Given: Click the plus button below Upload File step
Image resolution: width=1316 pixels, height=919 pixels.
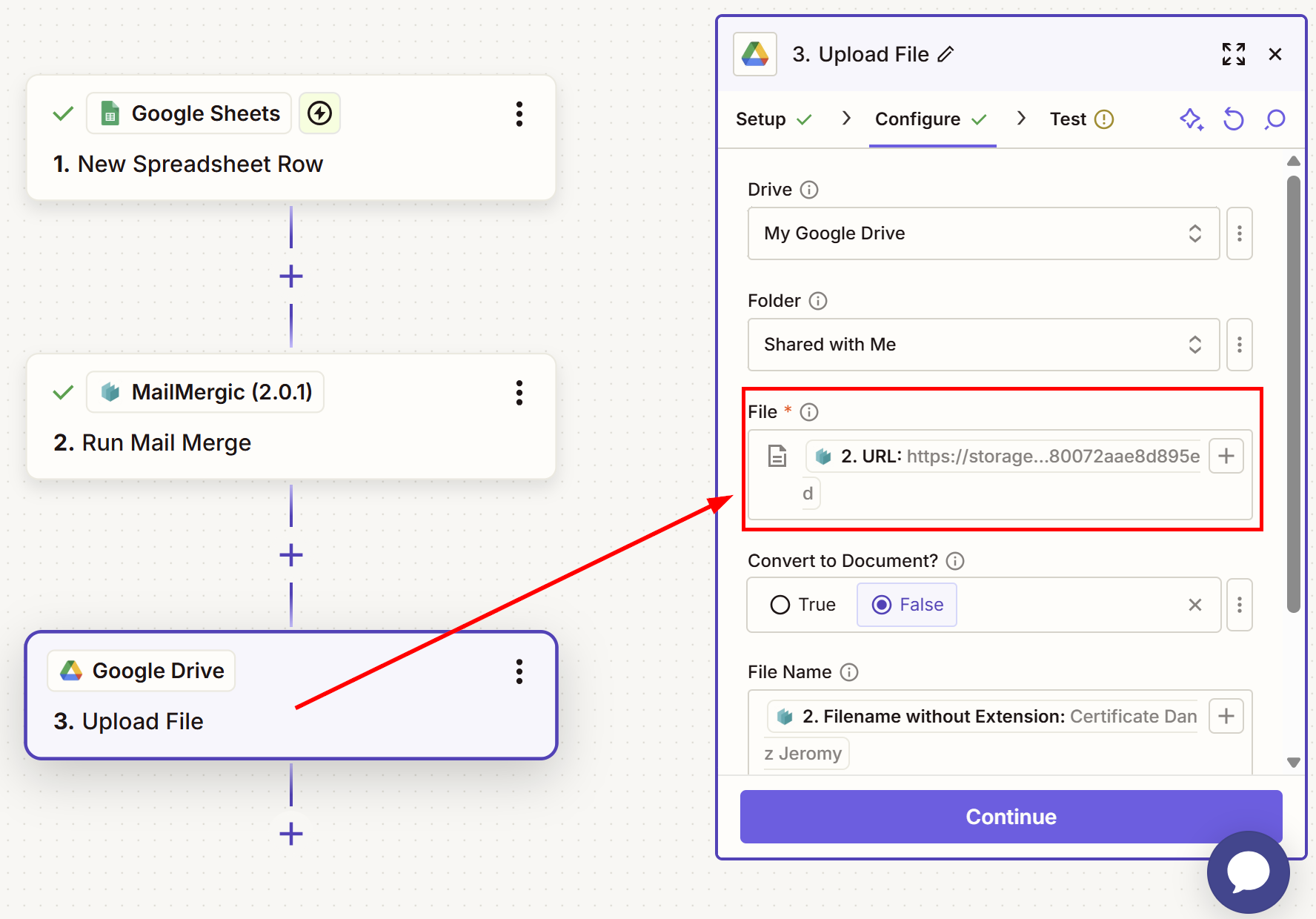Looking at the screenshot, I should click(x=290, y=835).
